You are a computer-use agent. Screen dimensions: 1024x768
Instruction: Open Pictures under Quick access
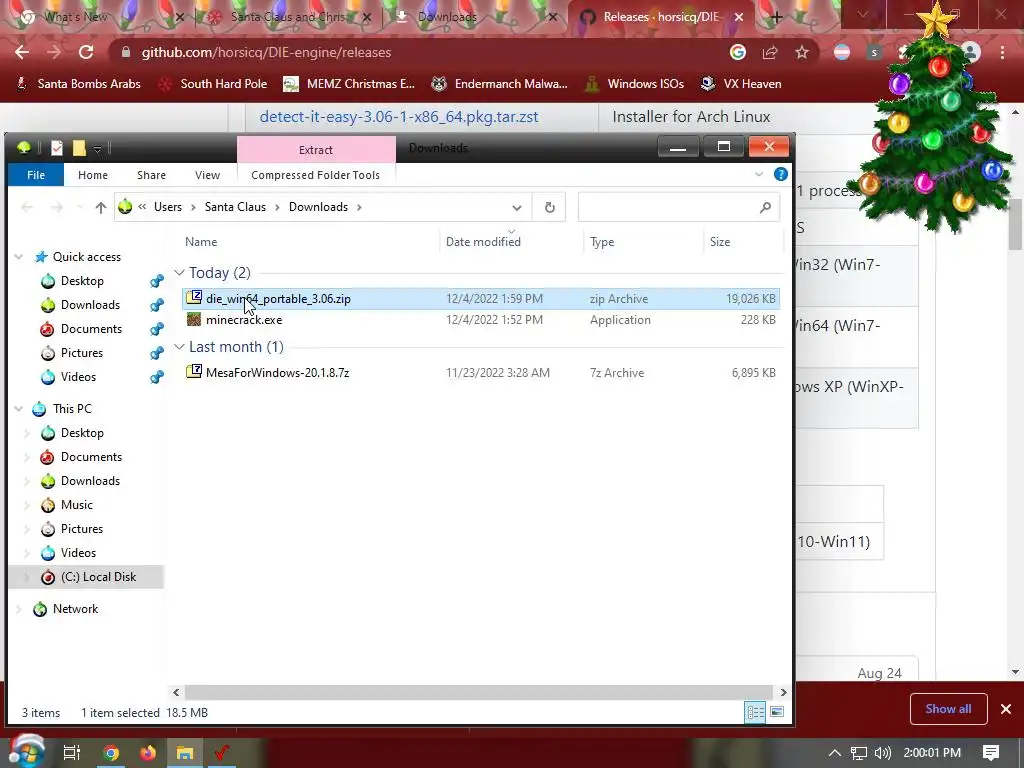coord(82,353)
